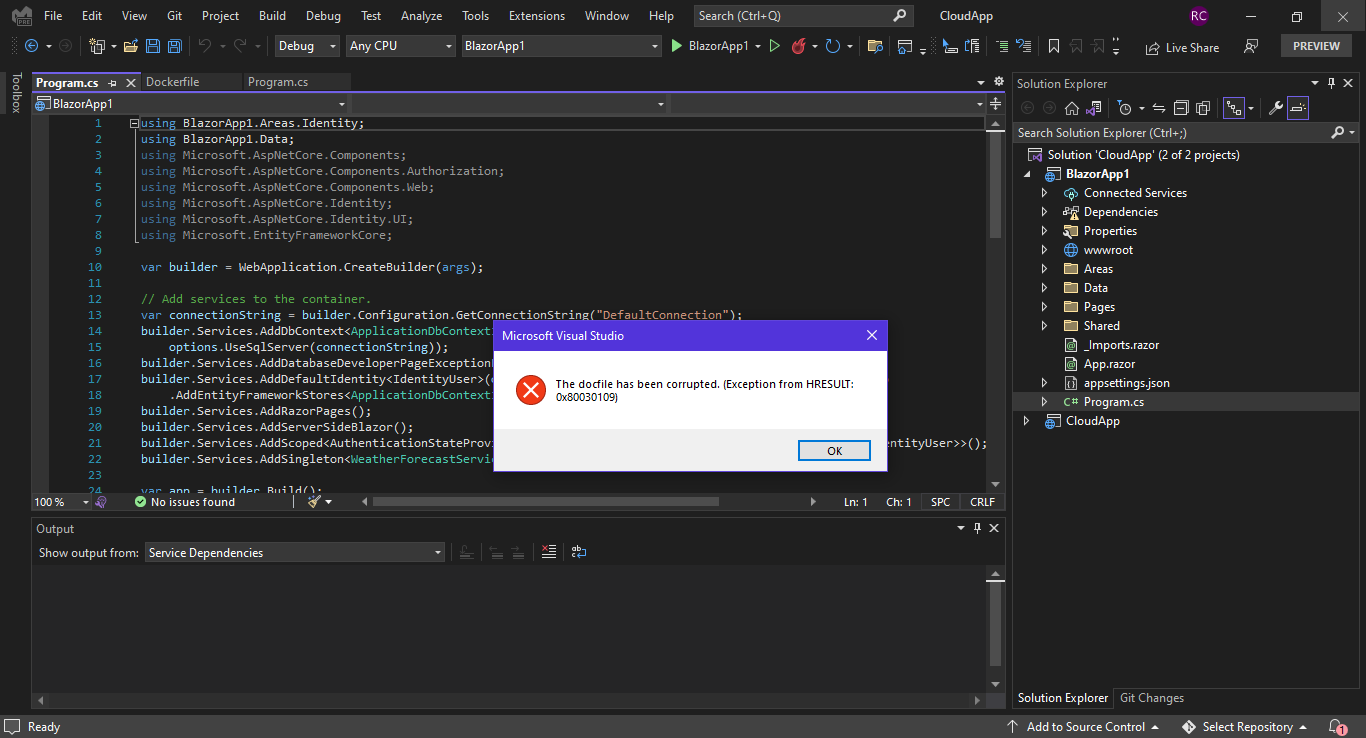The width and height of the screenshot is (1366, 738).
Task: Select appsettings.json in Solution Explorer
Action: 1126,383
